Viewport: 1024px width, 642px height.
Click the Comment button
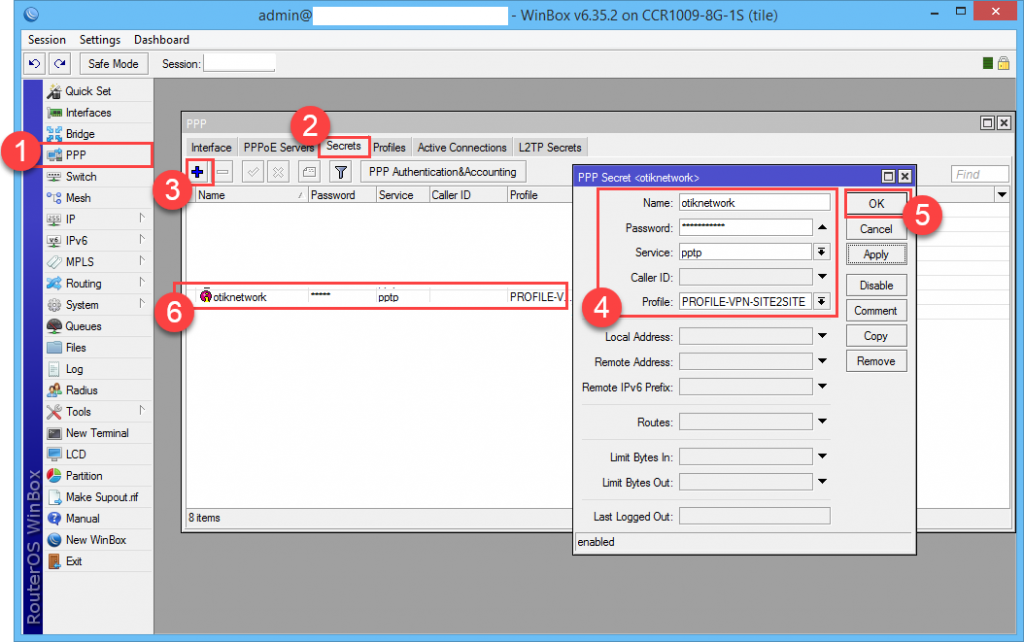click(x=876, y=311)
